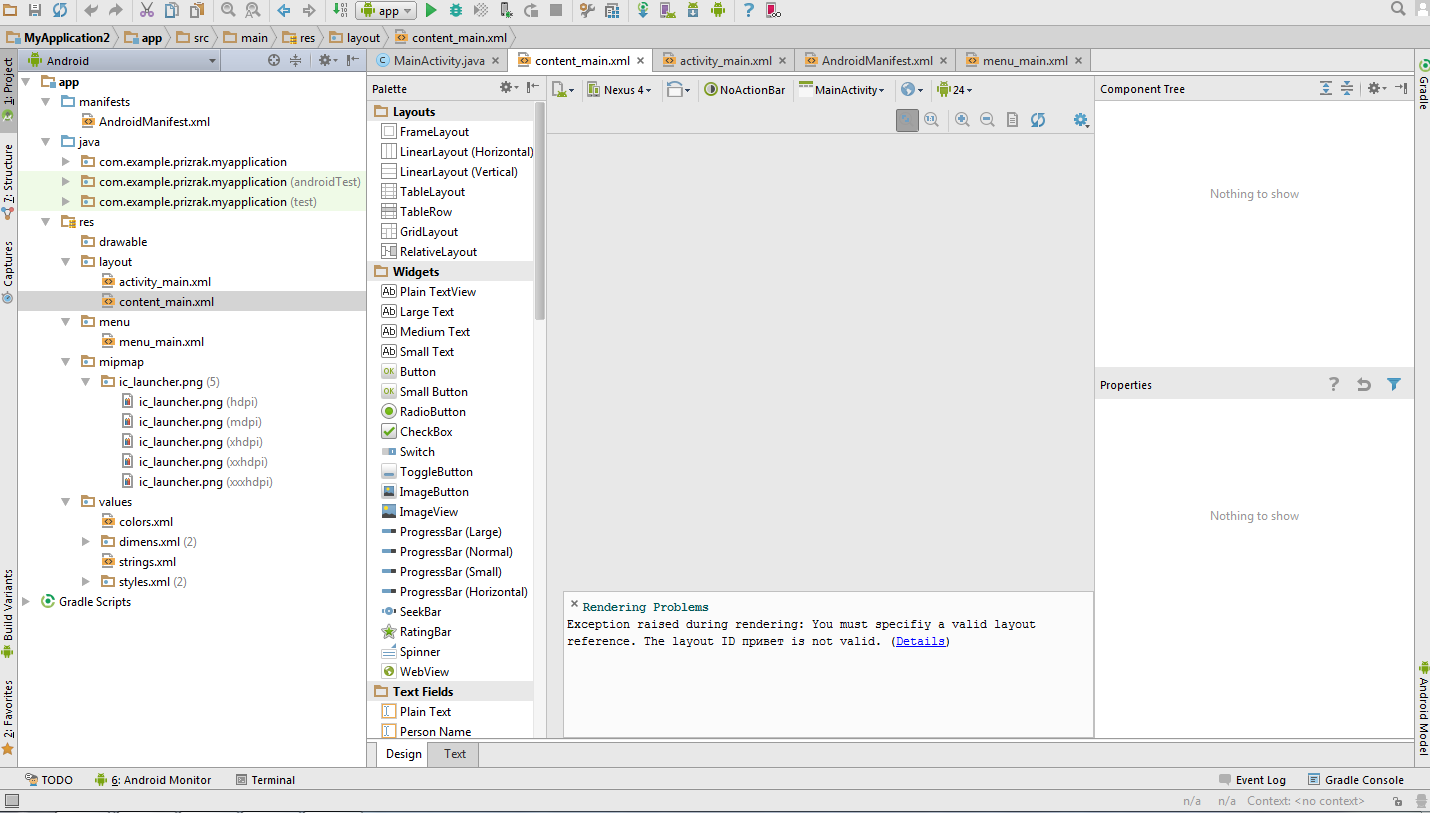This screenshot has height=813, width=1430.
Task: Select the Design tab at the bottom
Action: click(x=404, y=754)
